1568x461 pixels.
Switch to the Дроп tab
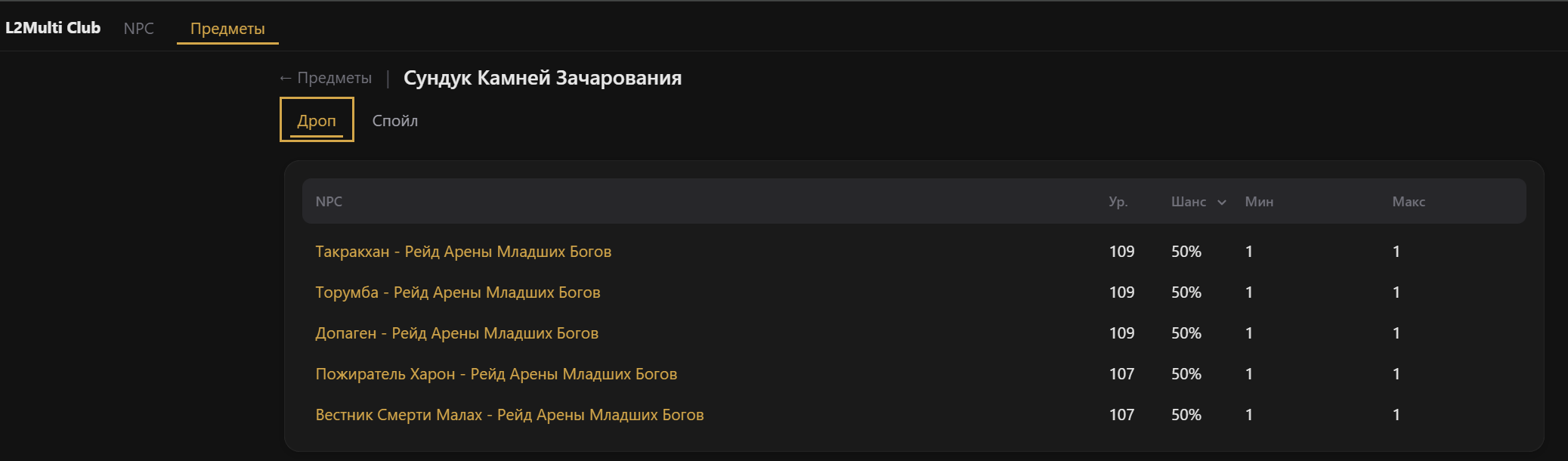coord(317,121)
